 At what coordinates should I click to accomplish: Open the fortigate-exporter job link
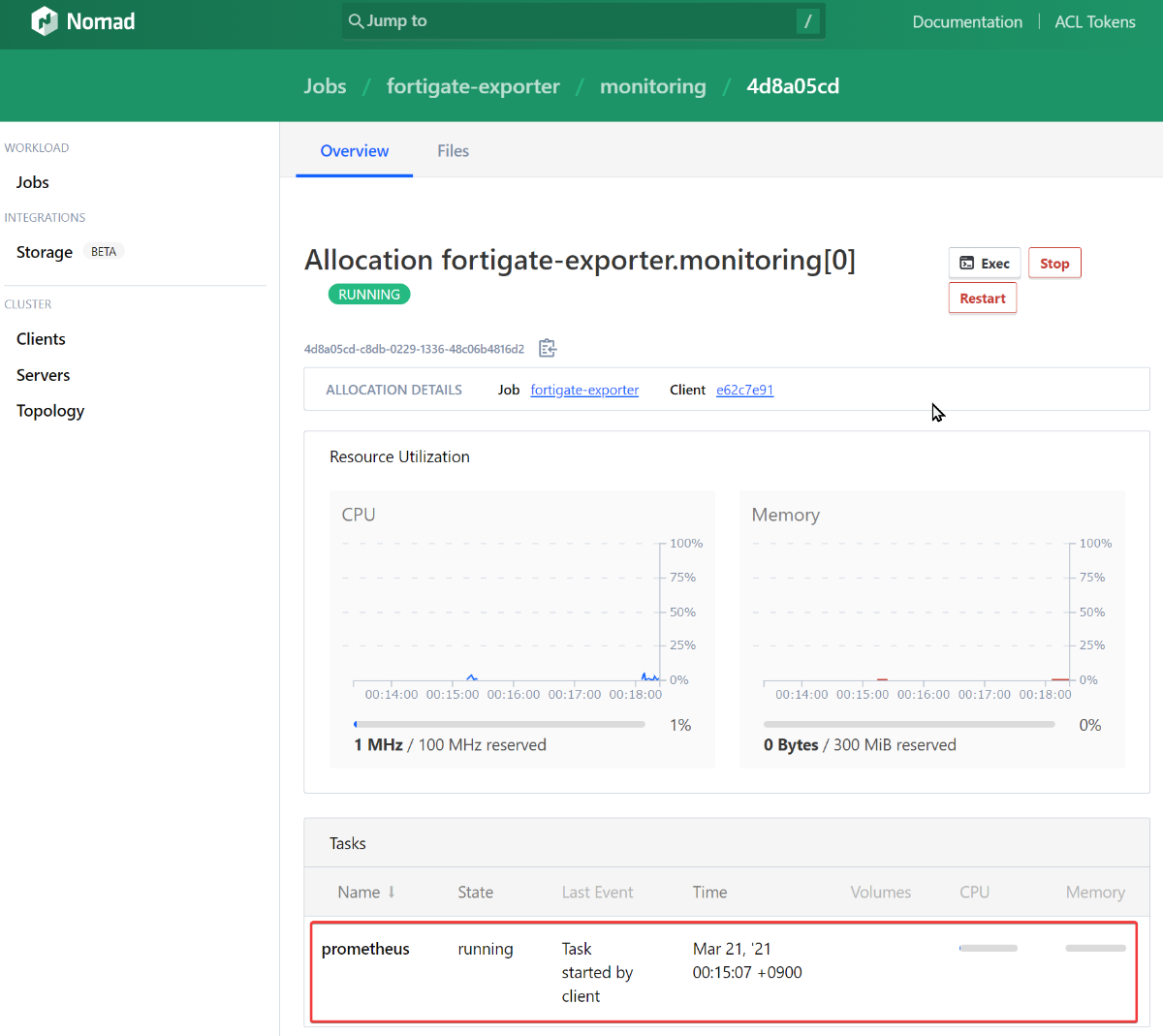tap(584, 390)
